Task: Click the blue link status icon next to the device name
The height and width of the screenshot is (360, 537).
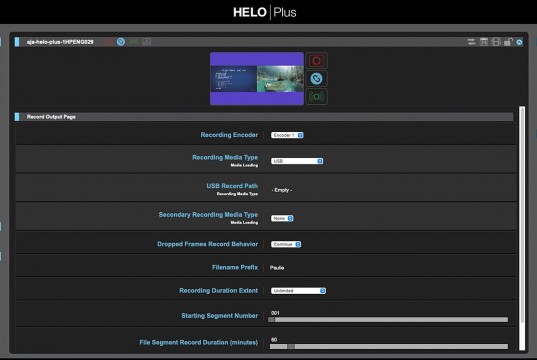Action: (121, 42)
